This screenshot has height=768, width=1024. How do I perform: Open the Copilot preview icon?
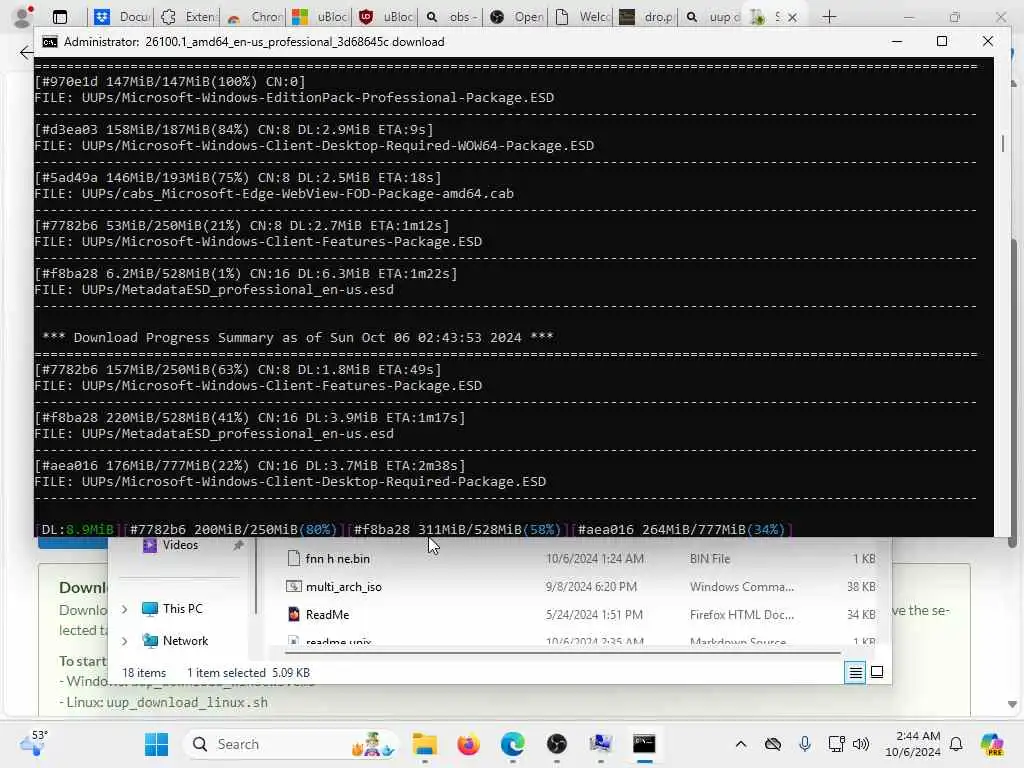pos(992,744)
